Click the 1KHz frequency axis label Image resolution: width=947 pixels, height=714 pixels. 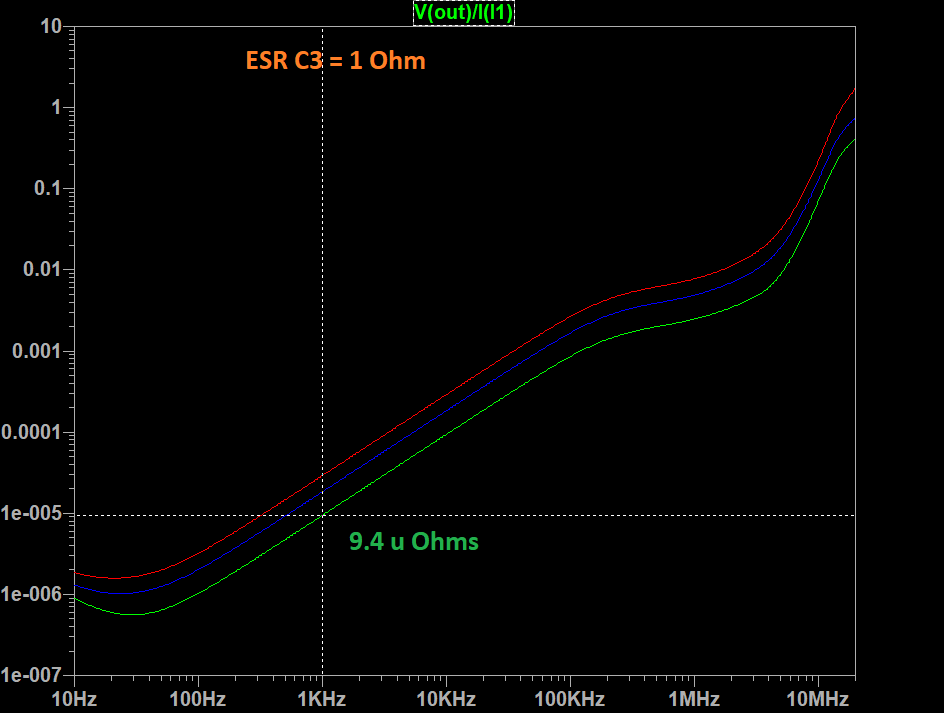pyautogui.click(x=322, y=699)
